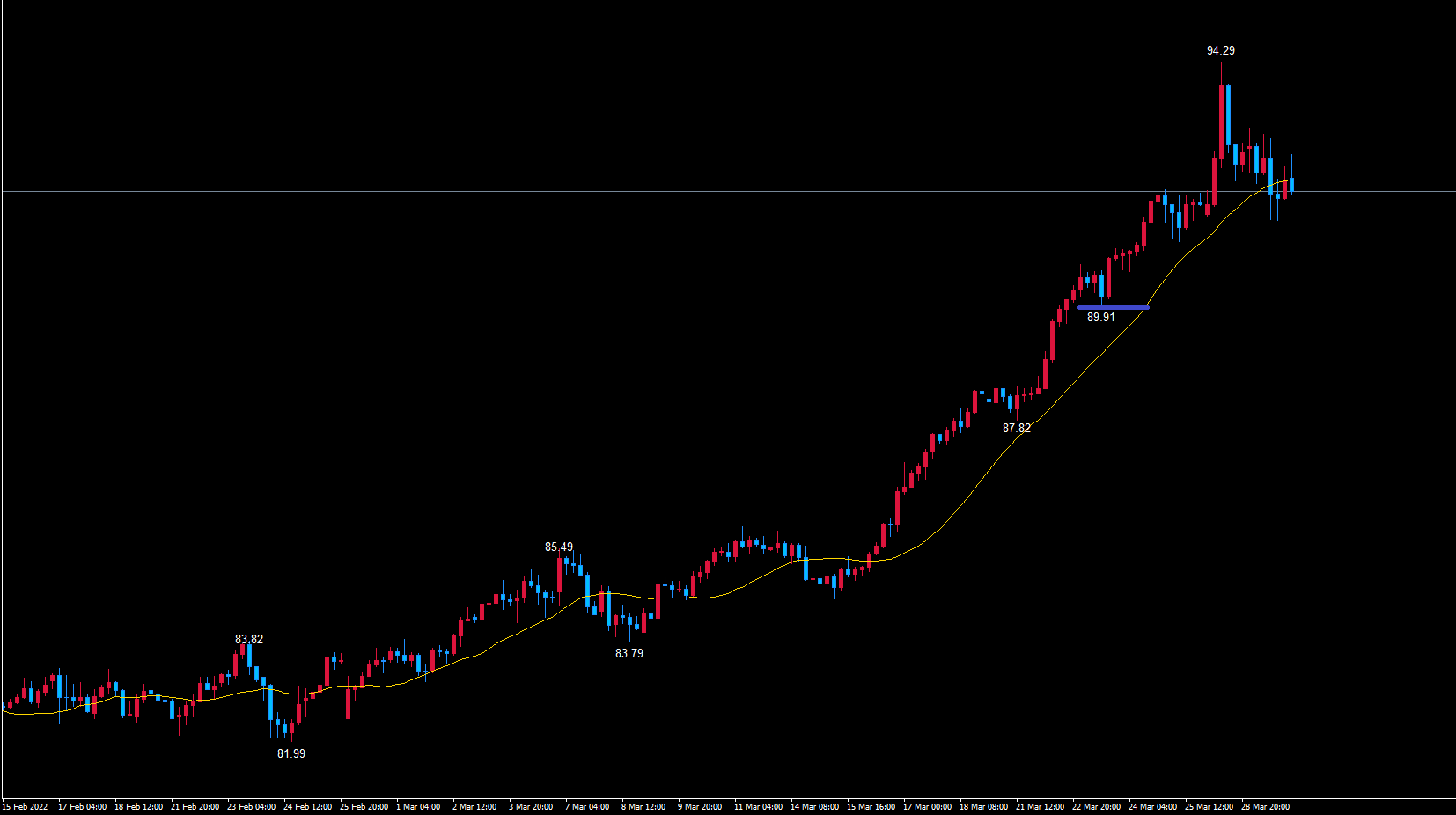Image resolution: width=1456 pixels, height=815 pixels.
Task: Click the 14 Mar 08:00 time label
Action: (x=814, y=807)
